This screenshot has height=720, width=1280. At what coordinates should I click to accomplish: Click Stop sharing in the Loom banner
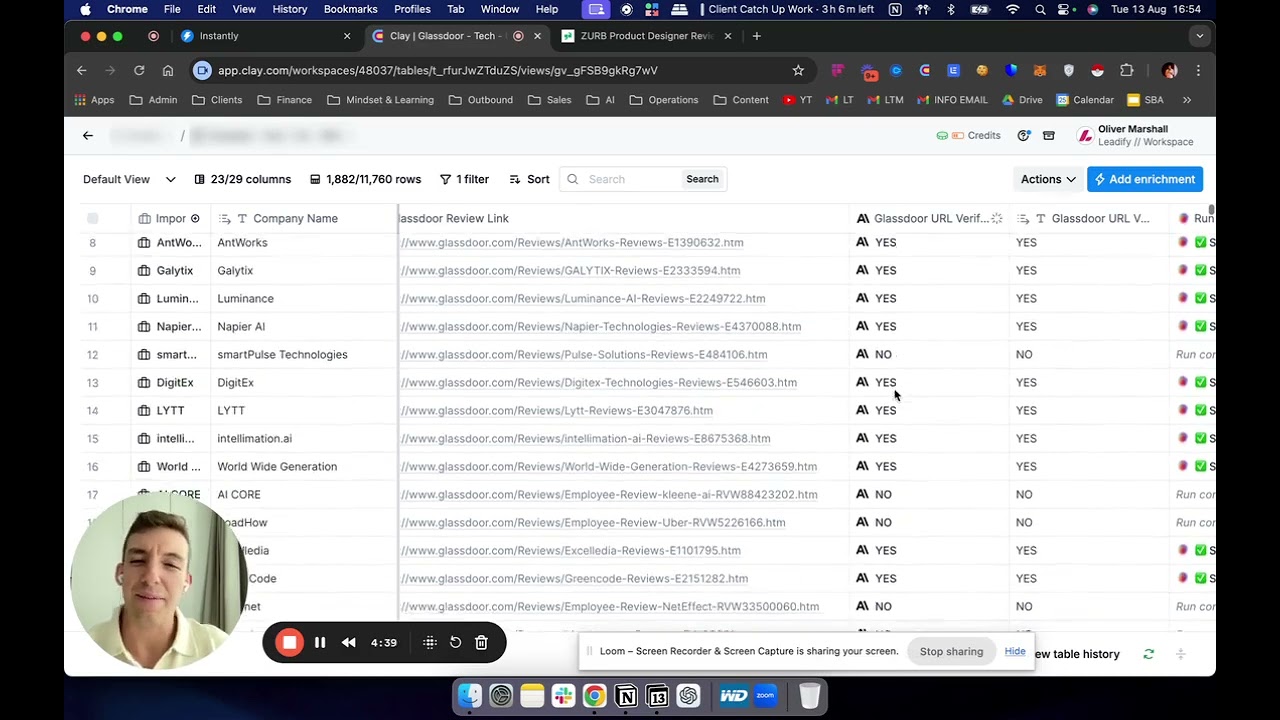click(x=951, y=652)
